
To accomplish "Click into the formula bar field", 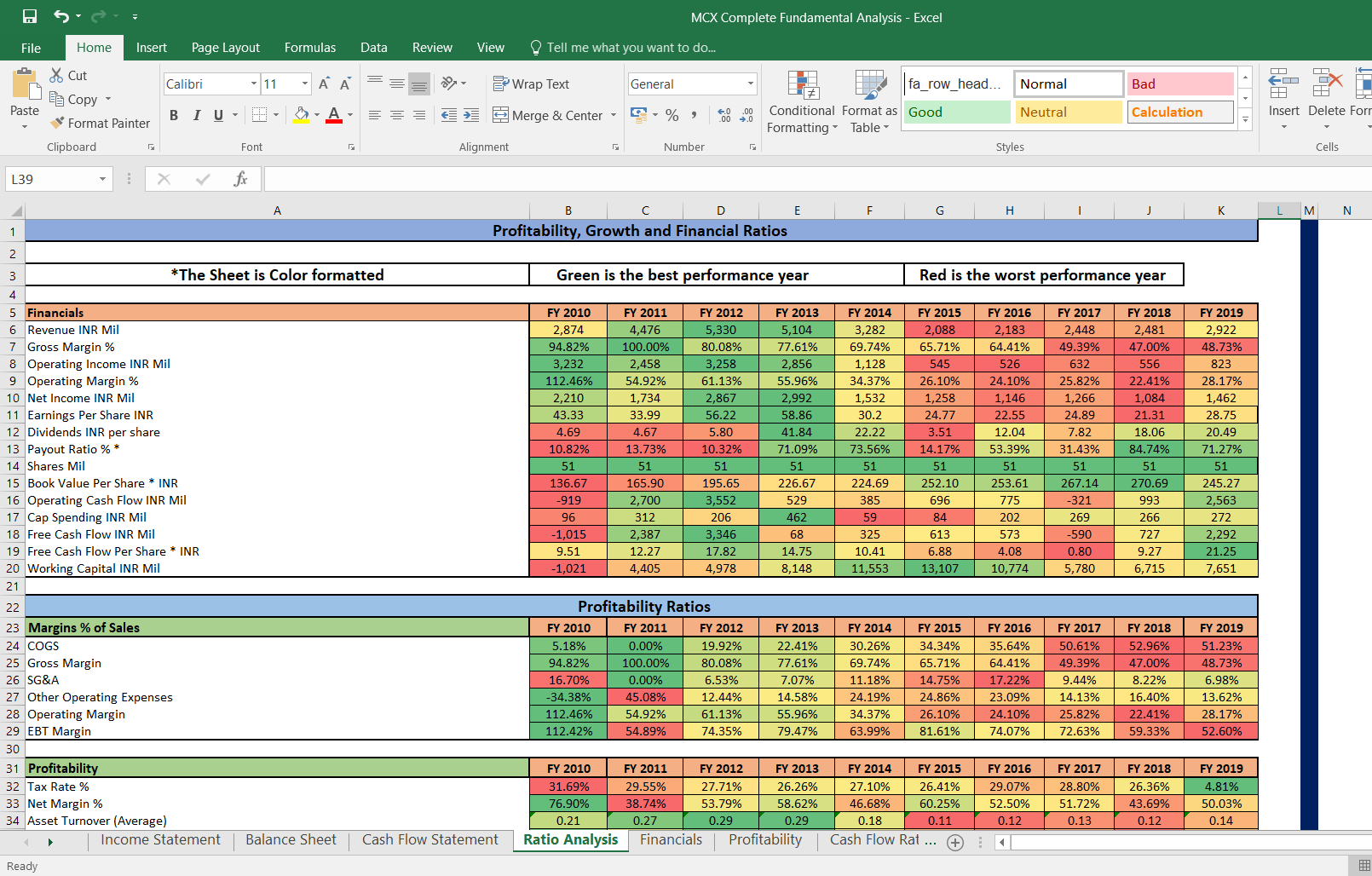I will coord(816,179).
